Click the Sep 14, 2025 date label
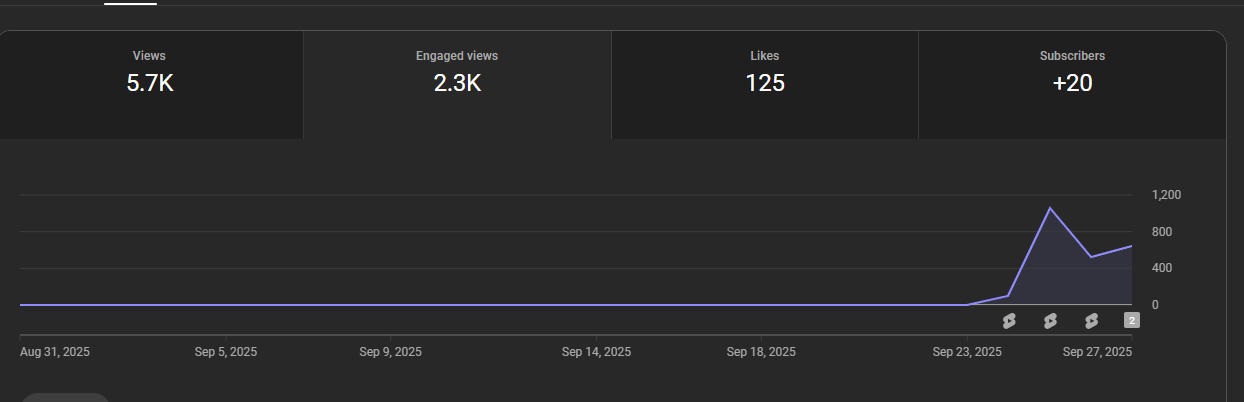This screenshot has height=402, width=1244. 596,352
